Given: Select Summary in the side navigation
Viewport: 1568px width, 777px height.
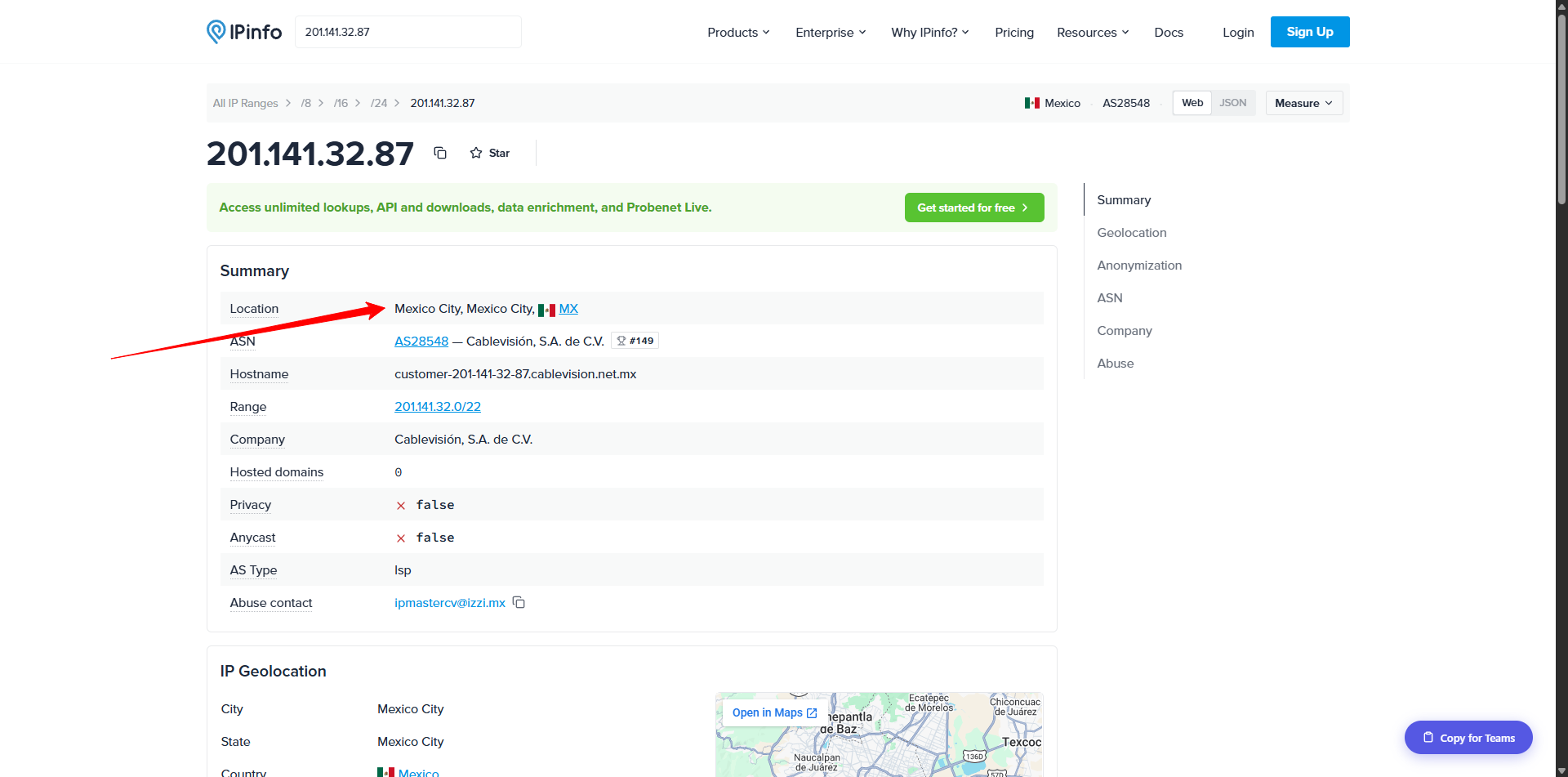Looking at the screenshot, I should [x=1124, y=200].
